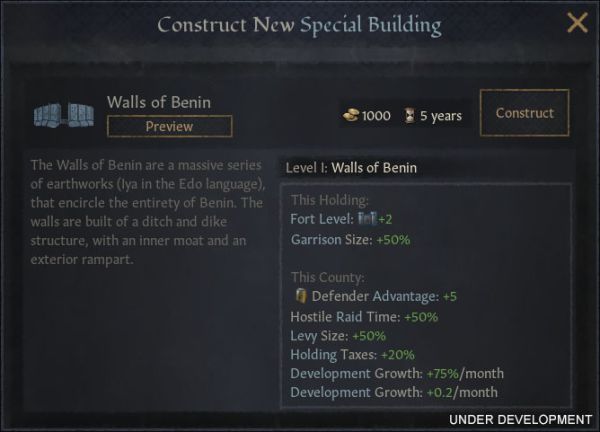
Task: Click the Garrison Size +50% modifier
Action: coord(350,240)
